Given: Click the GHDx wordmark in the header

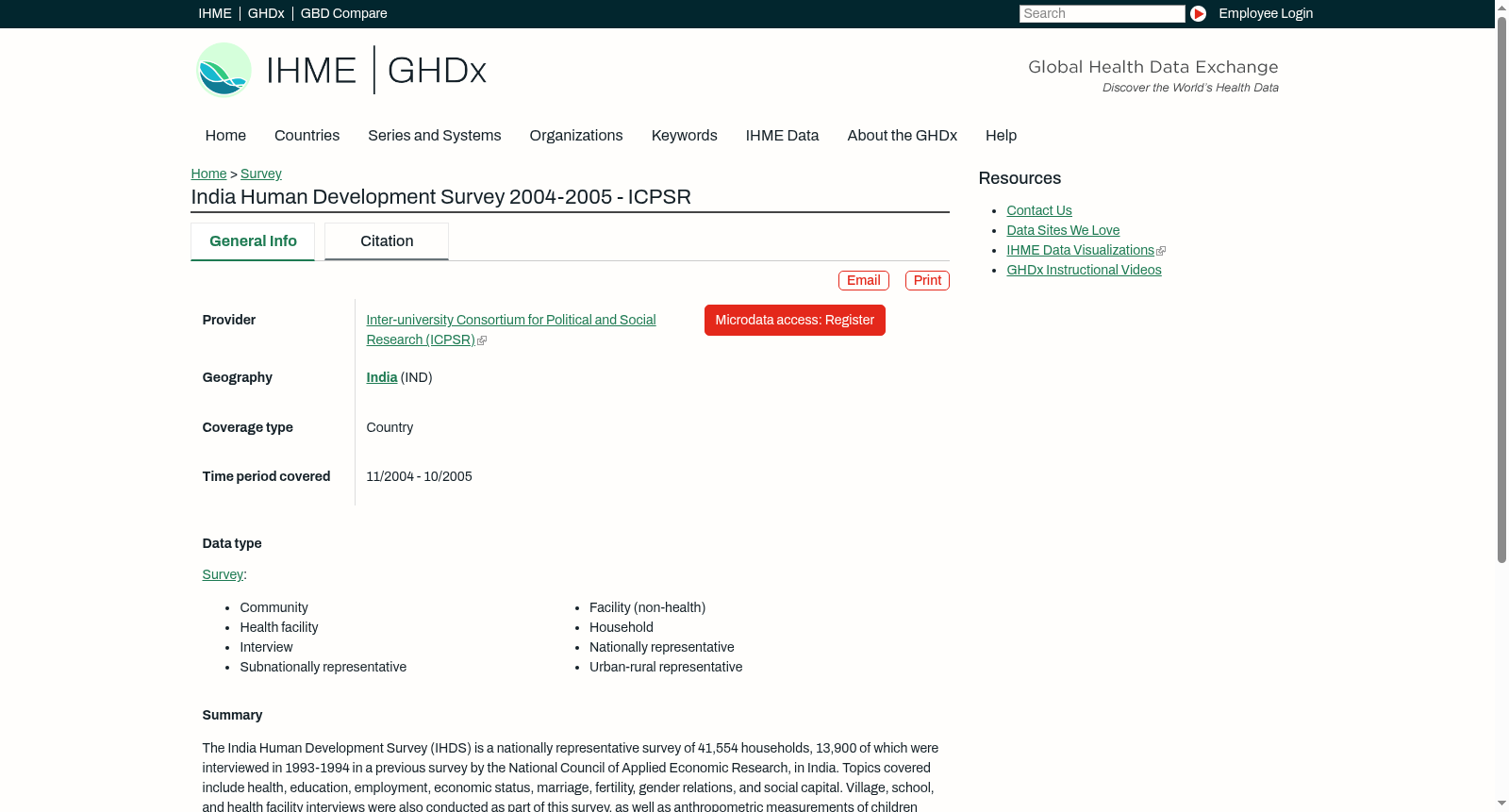Looking at the screenshot, I should [437, 71].
